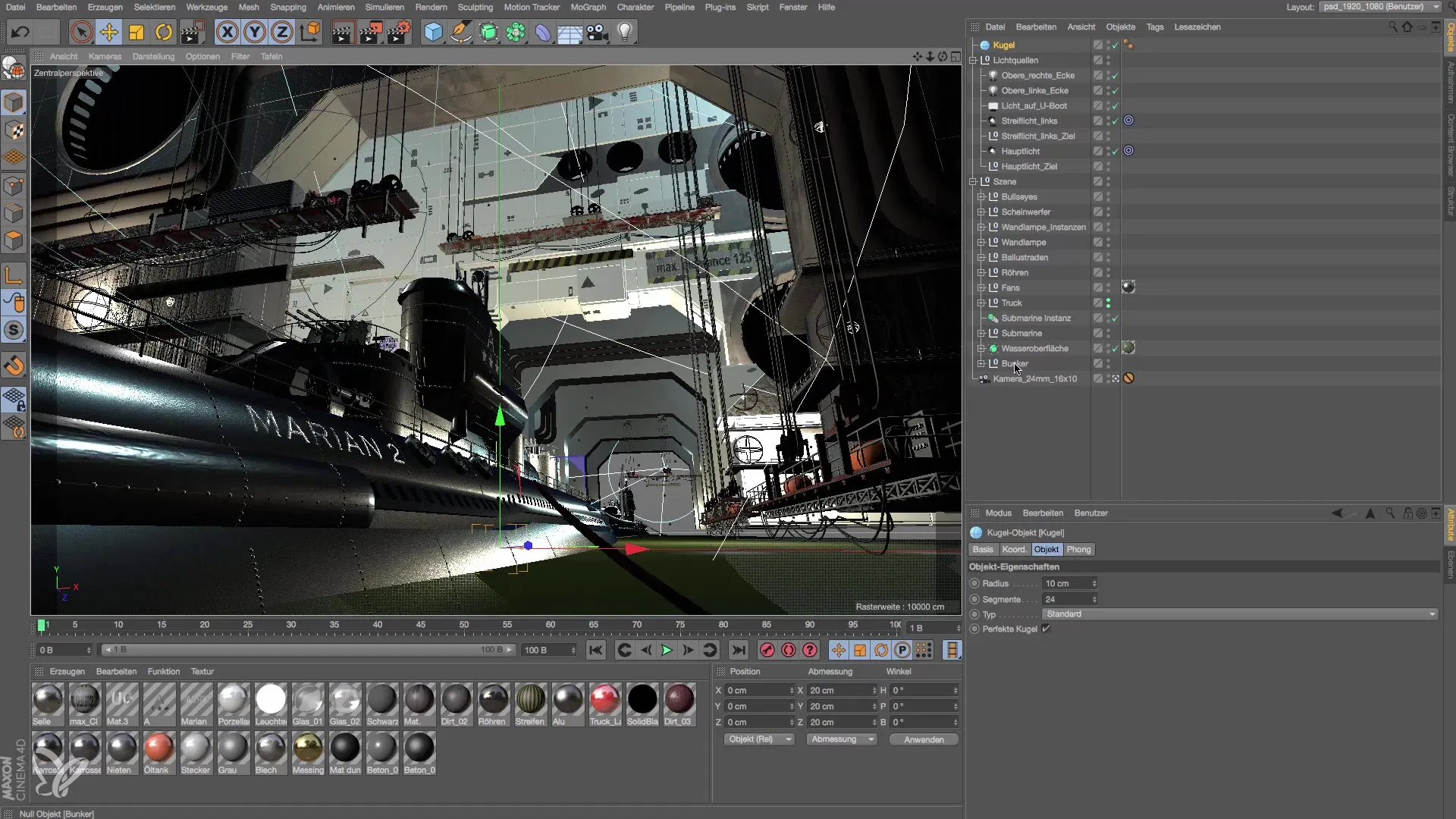Add a camera object icon
1456x819 pixels.
tap(598, 32)
